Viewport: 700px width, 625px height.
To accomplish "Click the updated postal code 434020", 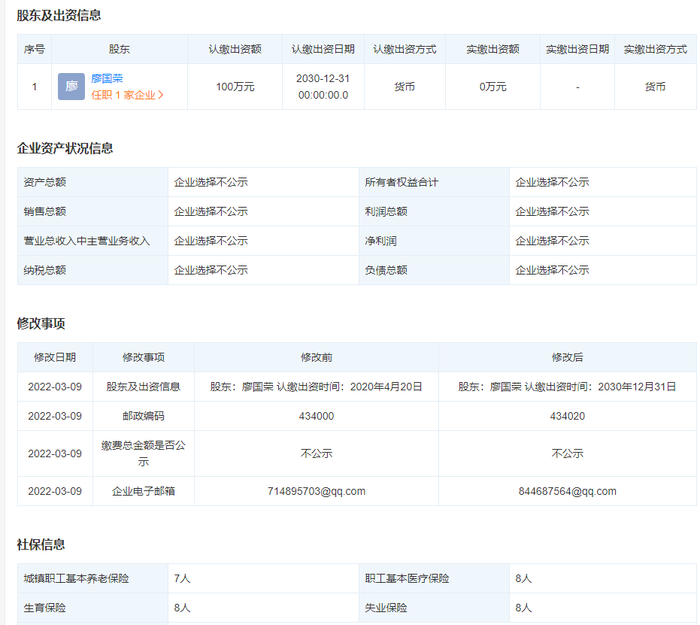I will (x=567, y=416).
